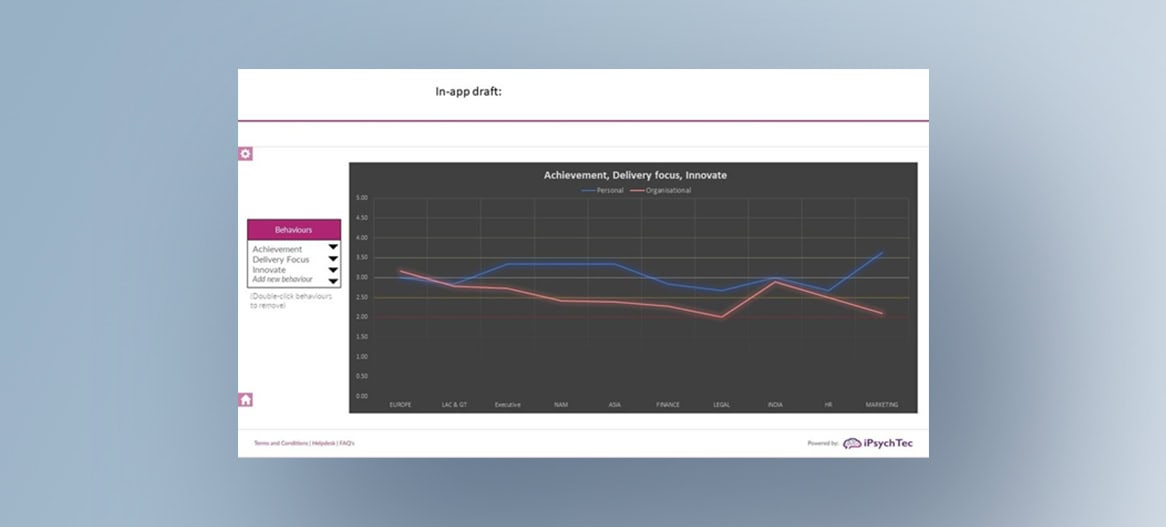Click the LEGAL data point on the red line
This screenshot has height=527, width=1166.
[x=721, y=317]
